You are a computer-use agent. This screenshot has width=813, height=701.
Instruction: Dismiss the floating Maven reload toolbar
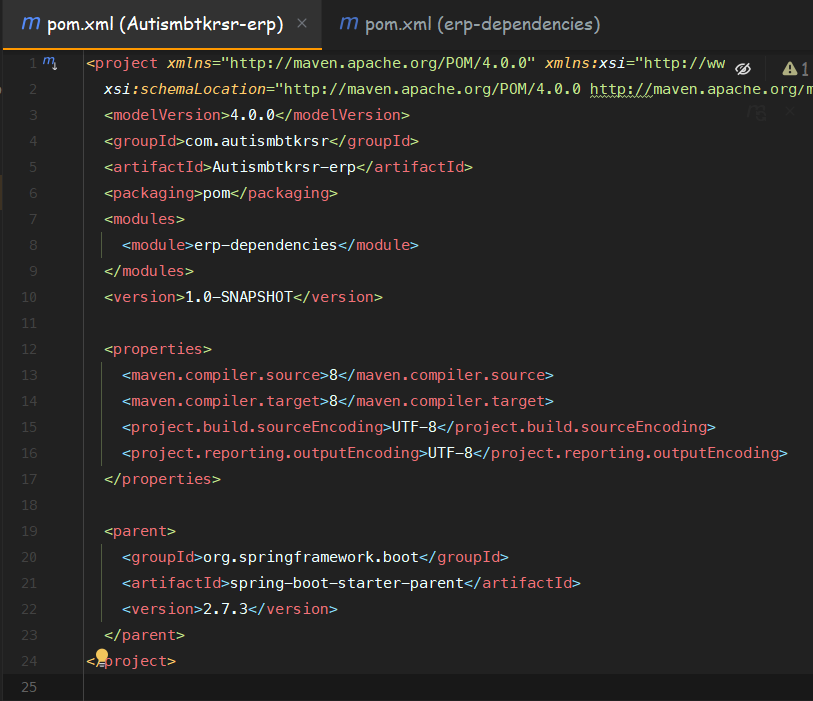coord(789,110)
